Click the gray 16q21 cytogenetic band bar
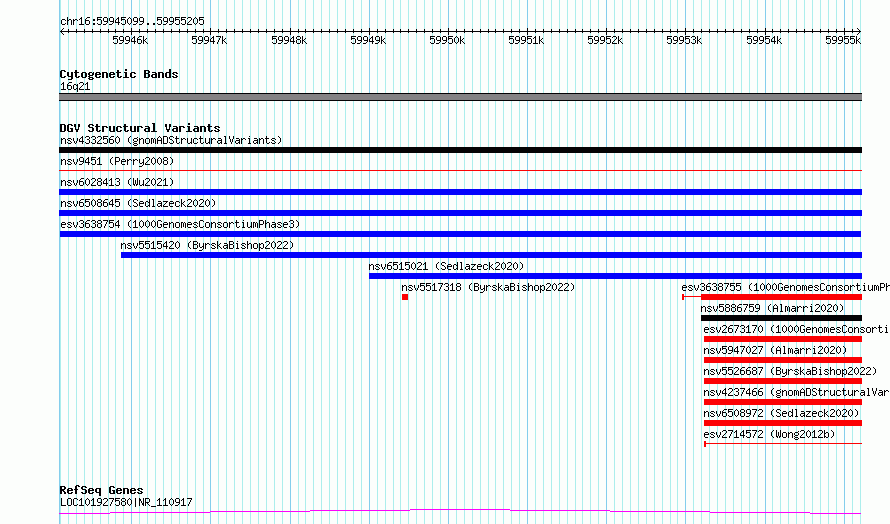Screen dimensions: 890x524 click(x=460, y=97)
